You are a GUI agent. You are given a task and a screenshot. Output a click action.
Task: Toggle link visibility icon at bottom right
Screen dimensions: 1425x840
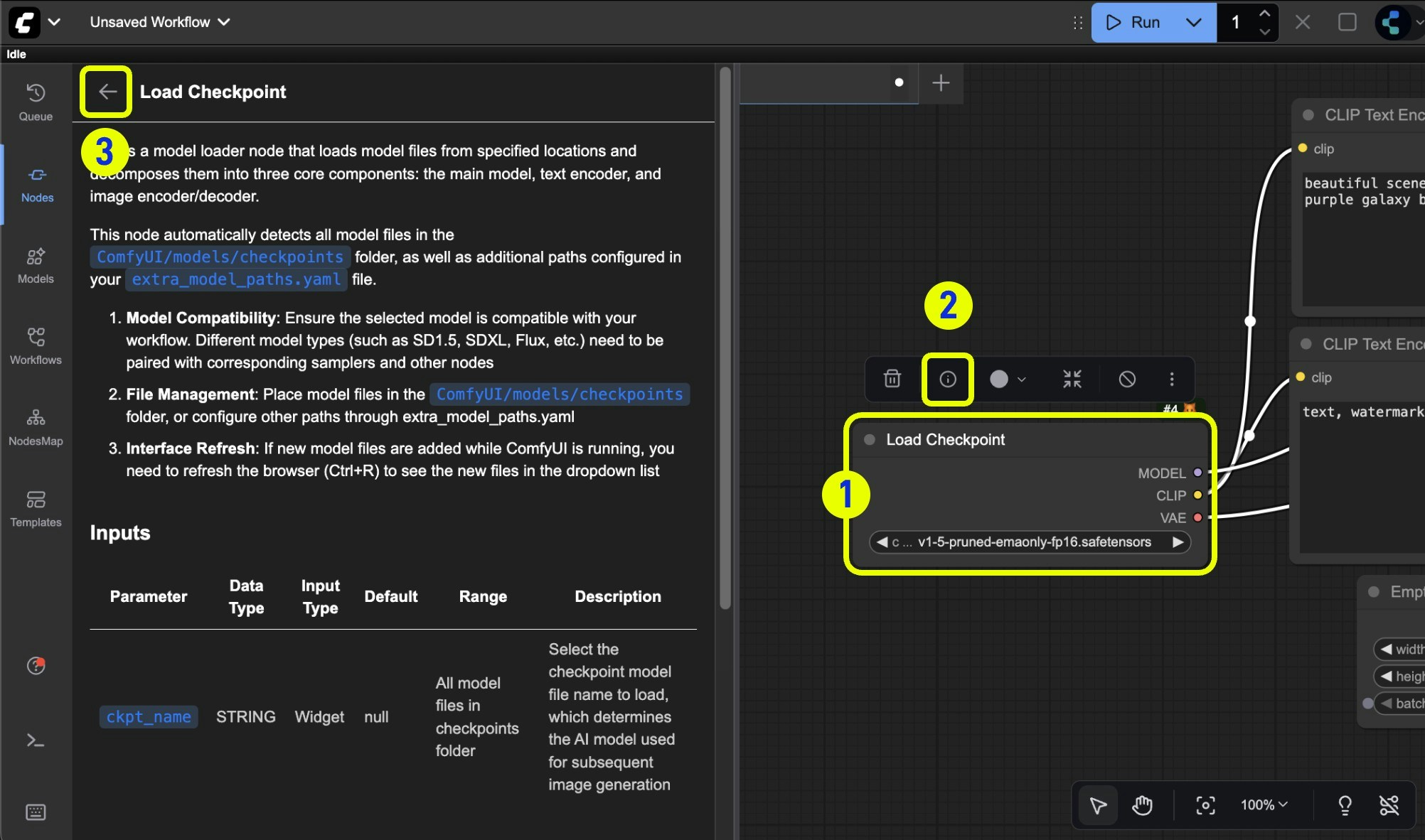1389,805
